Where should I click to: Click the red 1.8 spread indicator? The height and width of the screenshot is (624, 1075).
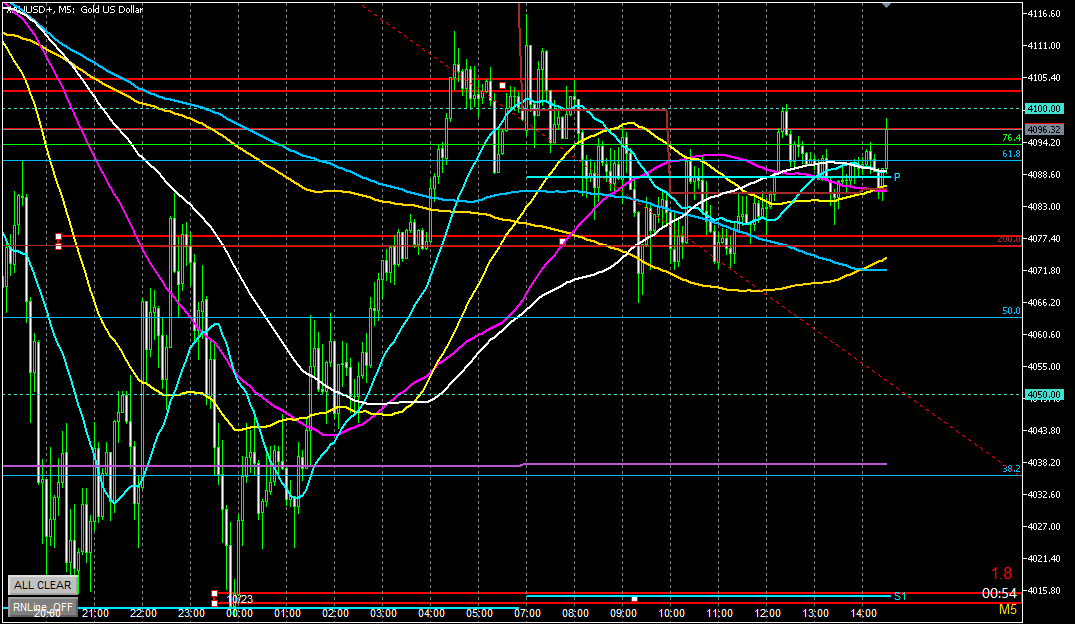pos(1002,573)
